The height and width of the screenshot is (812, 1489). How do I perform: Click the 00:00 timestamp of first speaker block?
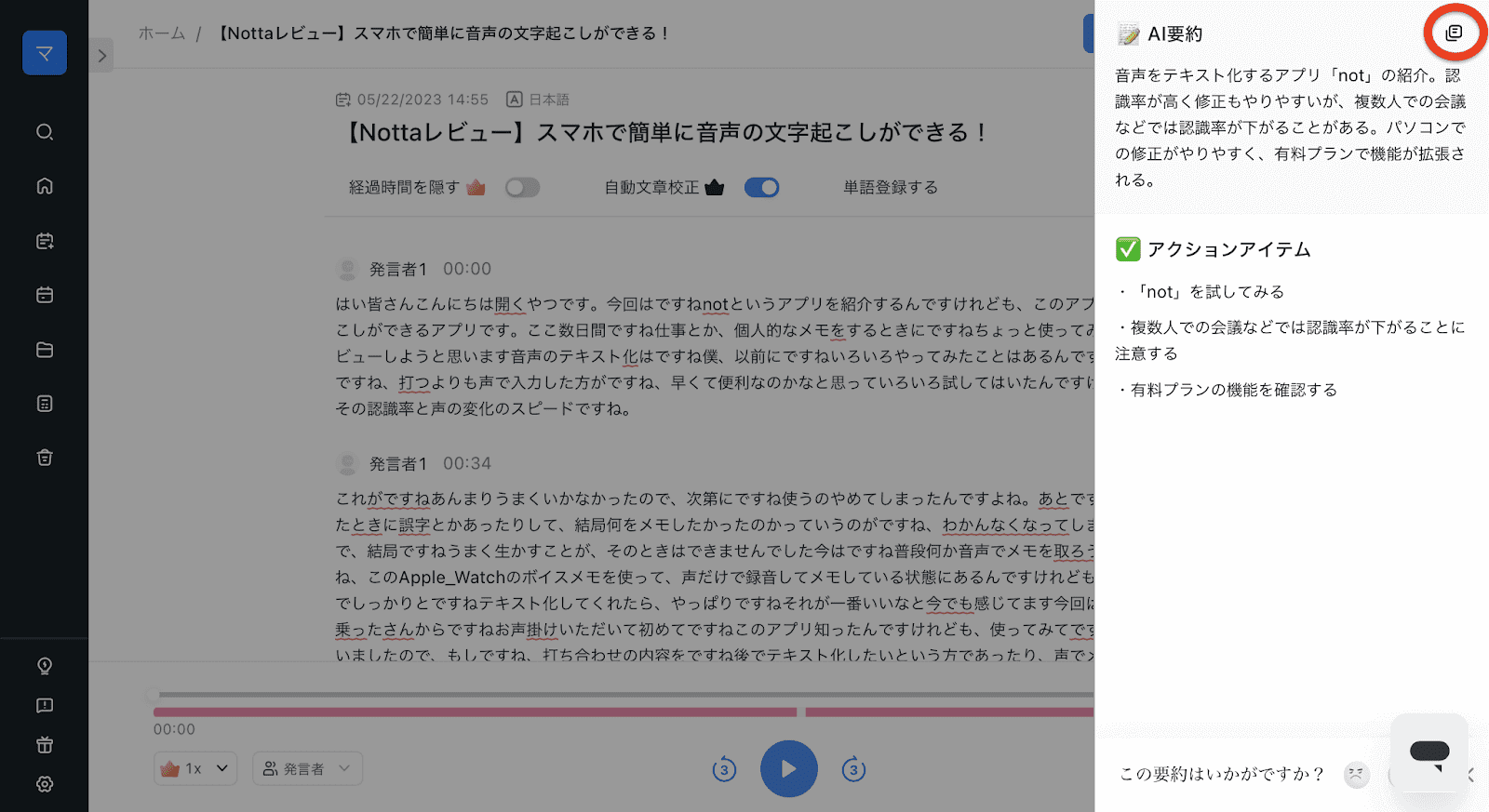click(x=467, y=269)
